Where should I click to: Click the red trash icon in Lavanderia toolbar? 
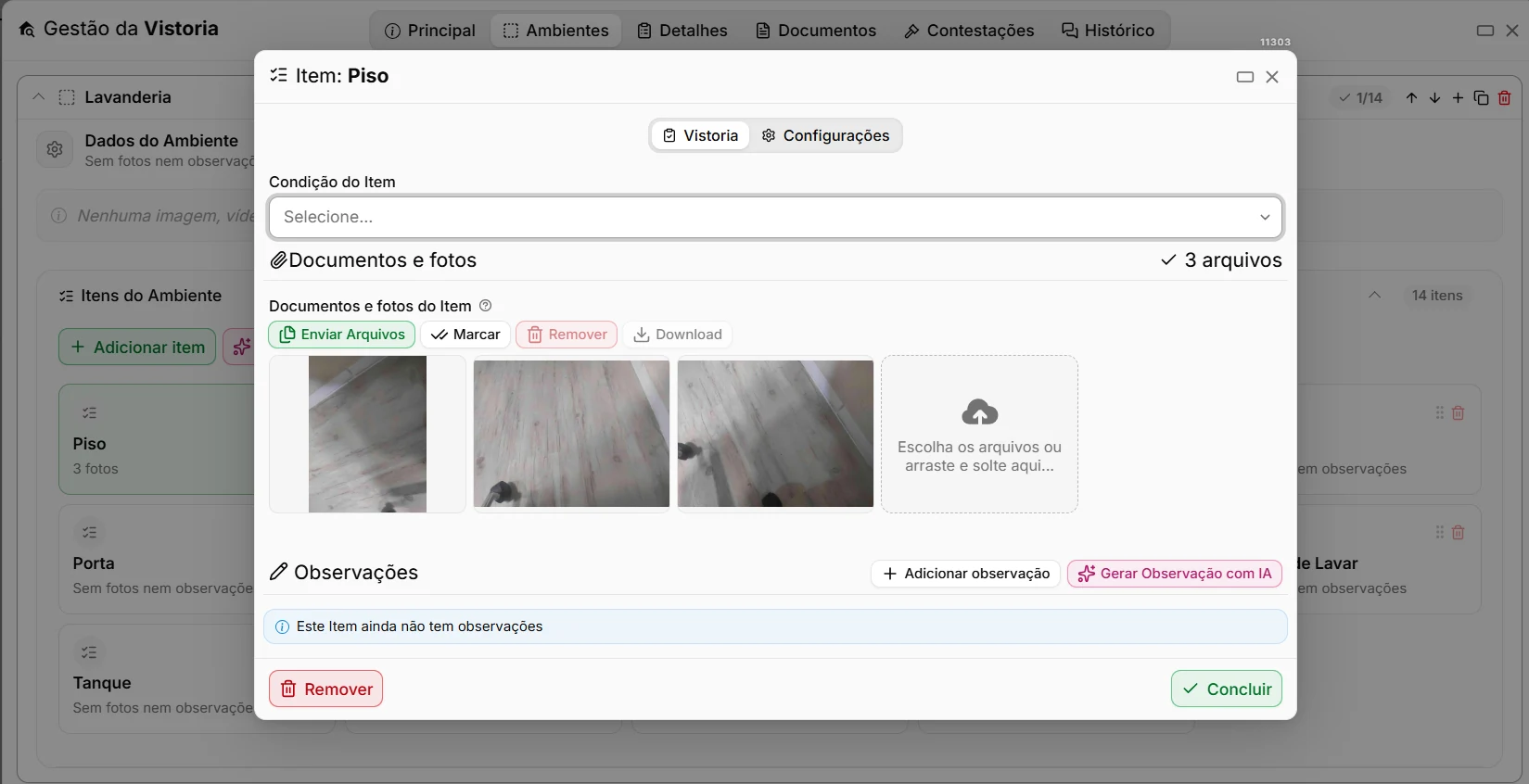[1505, 97]
